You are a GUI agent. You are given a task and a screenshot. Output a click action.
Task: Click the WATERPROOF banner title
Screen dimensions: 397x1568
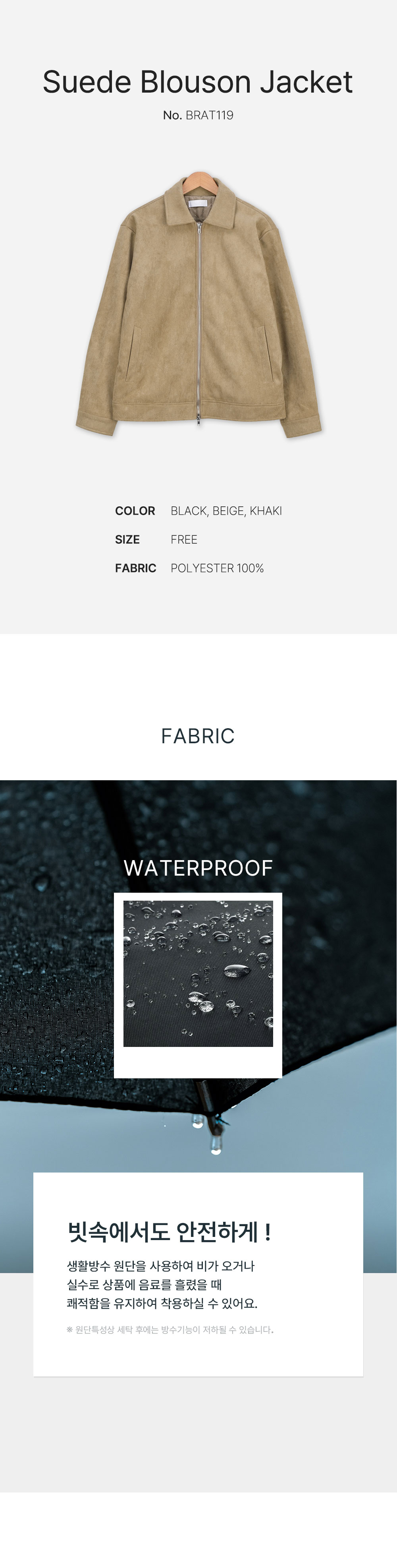click(198, 868)
